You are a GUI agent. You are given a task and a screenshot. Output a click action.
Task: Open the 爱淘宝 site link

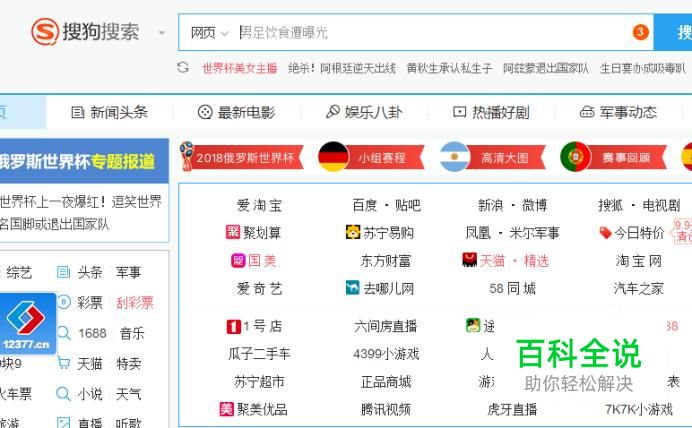tap(259, 205)
